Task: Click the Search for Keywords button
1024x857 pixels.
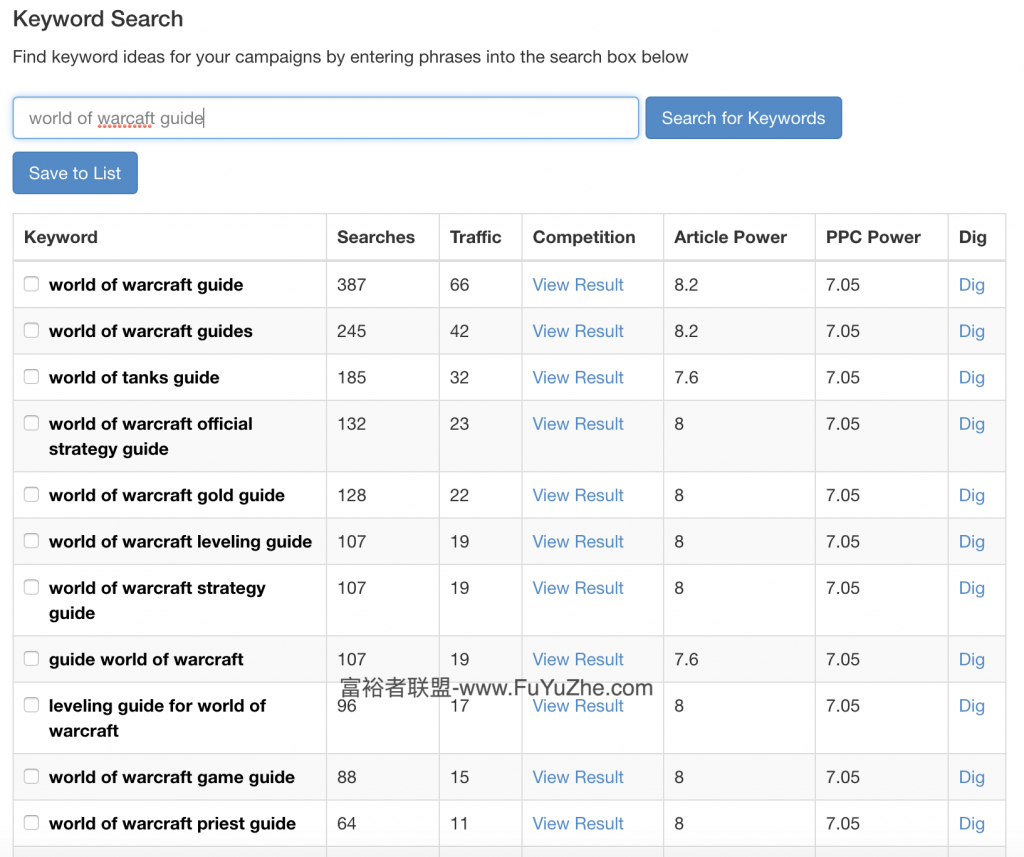Action: [743, 118]
